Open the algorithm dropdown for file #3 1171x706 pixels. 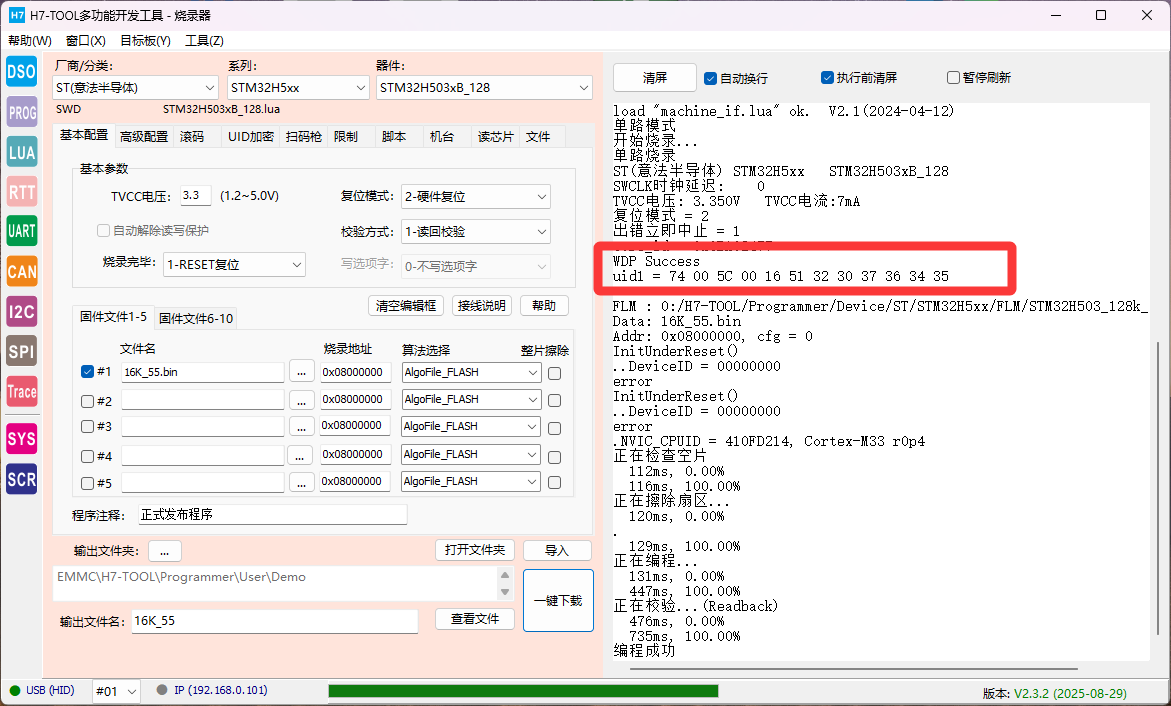[x=471, y=426]
